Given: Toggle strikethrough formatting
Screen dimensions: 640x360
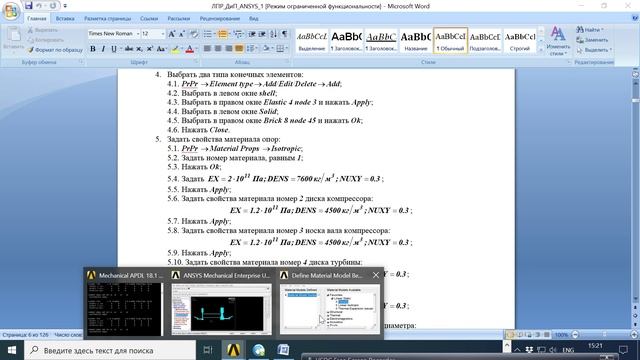Looking at the screenshot, I should tap(129, 49).
